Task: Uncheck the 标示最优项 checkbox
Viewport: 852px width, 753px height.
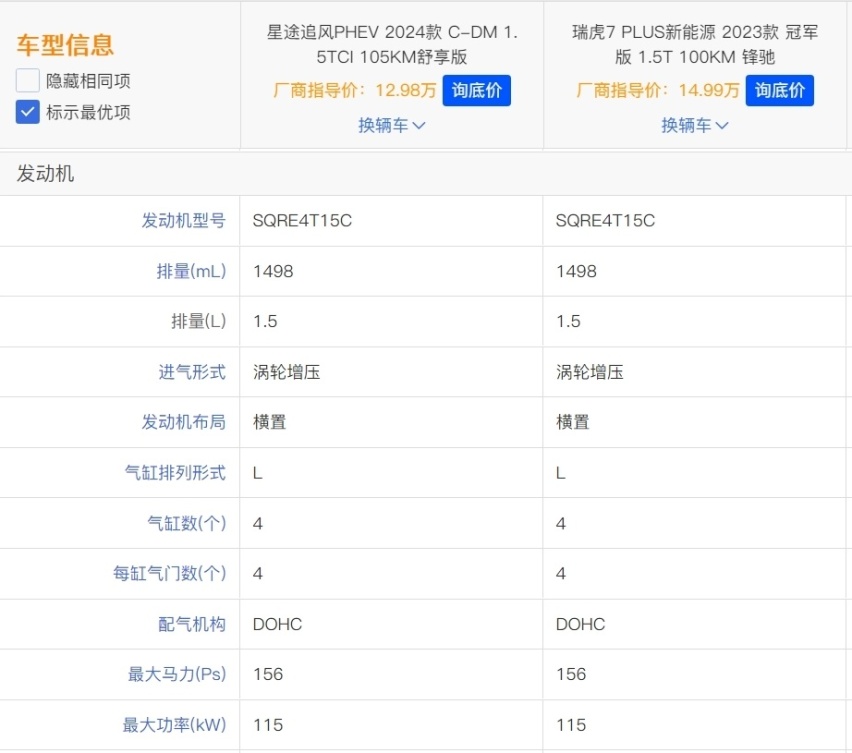Action: pos(28,112)
